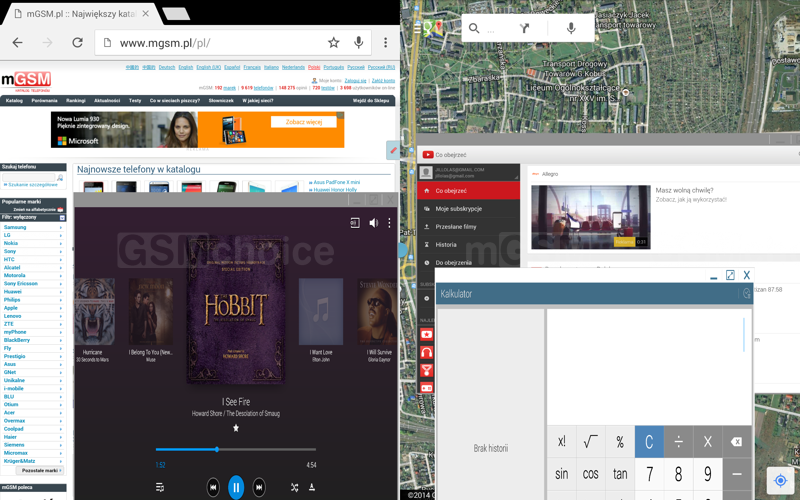The height and width of the screenshot is (500, 800).
Task: Open music player three-dot overflow menu
Action: tap(389, 223)
